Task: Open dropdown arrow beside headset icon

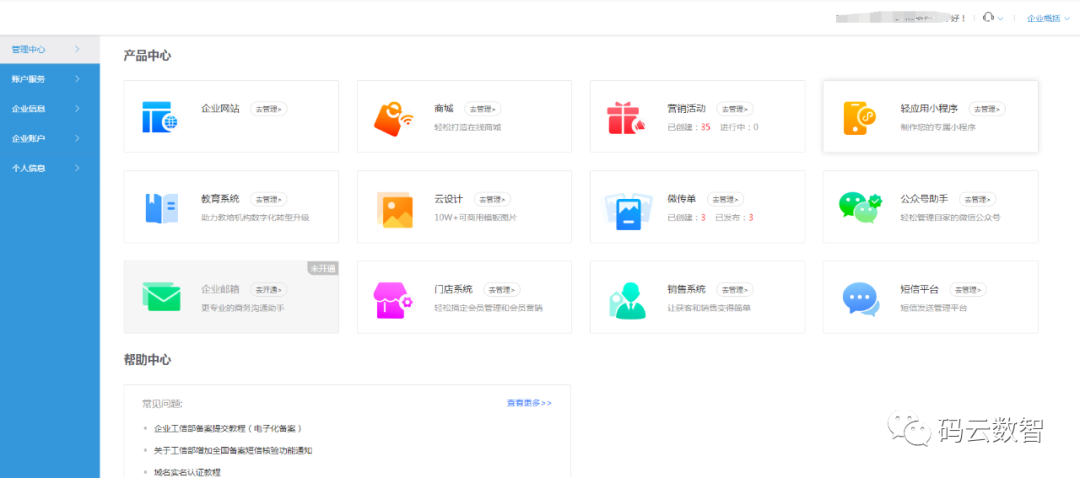Action: point(1001,19)
